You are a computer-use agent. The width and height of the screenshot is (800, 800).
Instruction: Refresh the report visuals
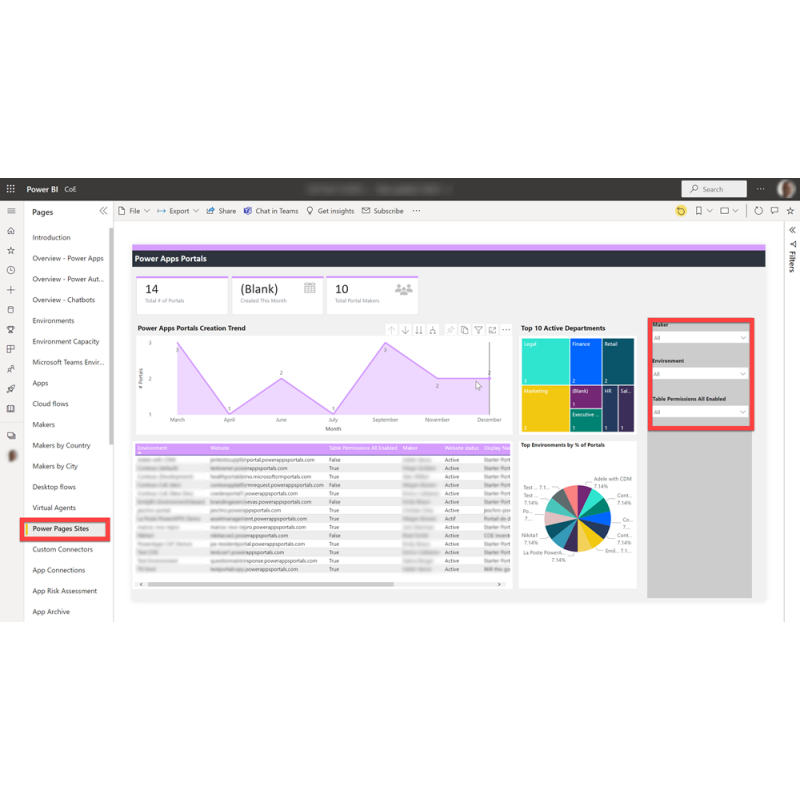pos(759,211)
